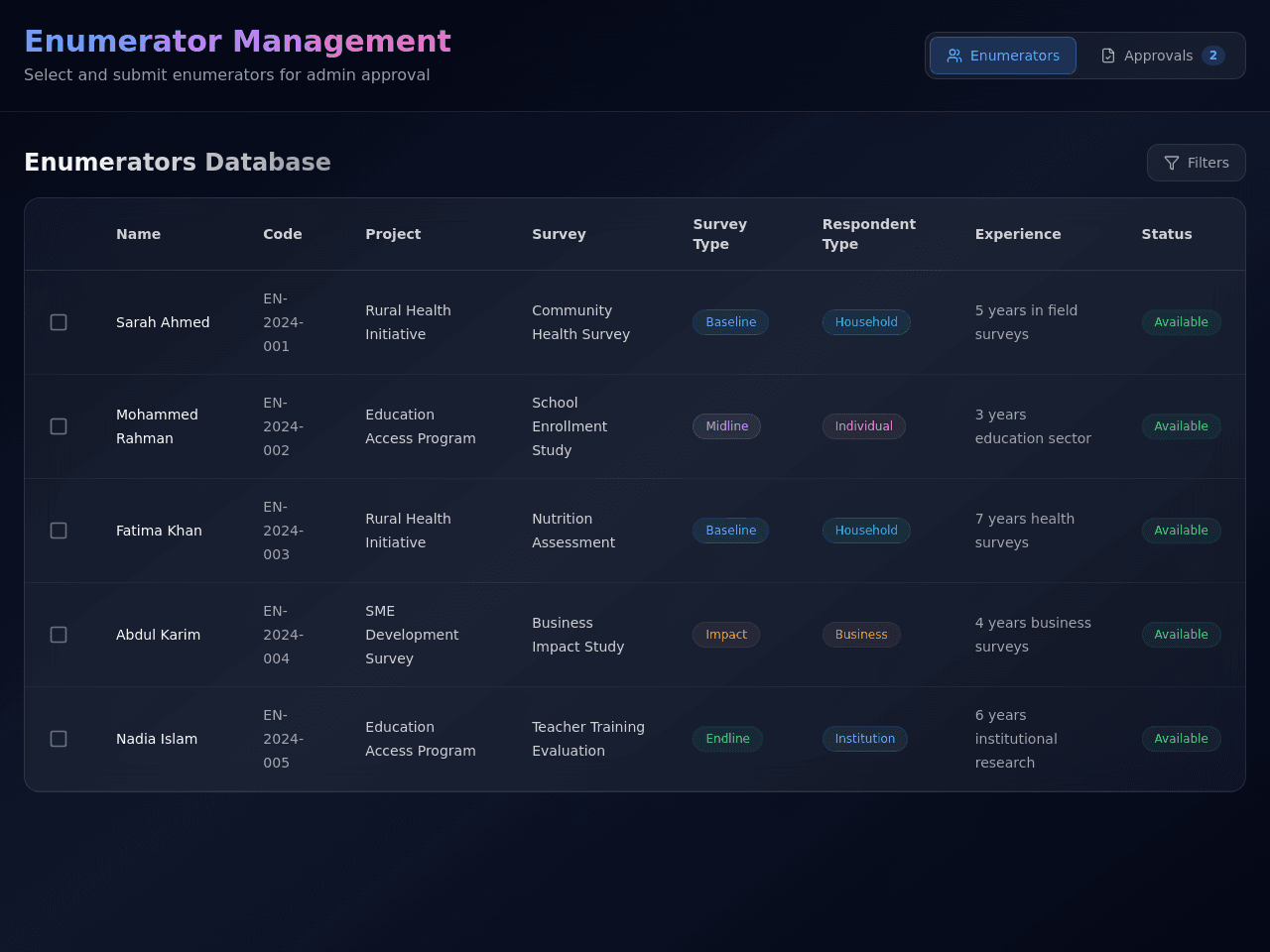Click code EN-2024-001
The width and height of the screenshot is (1270, 952).
283,322
